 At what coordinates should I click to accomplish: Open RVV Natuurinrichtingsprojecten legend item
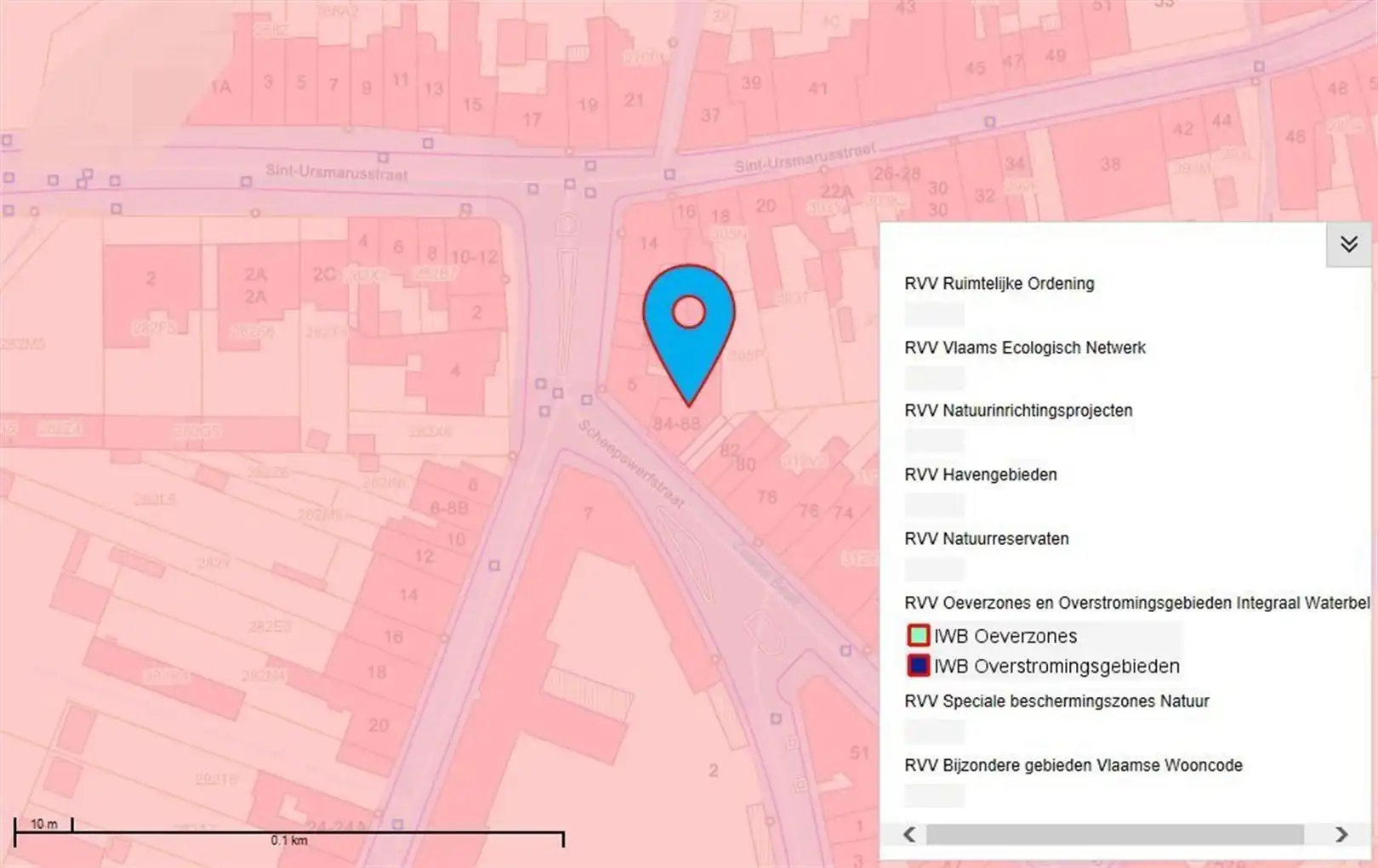tap(1018, 411)
